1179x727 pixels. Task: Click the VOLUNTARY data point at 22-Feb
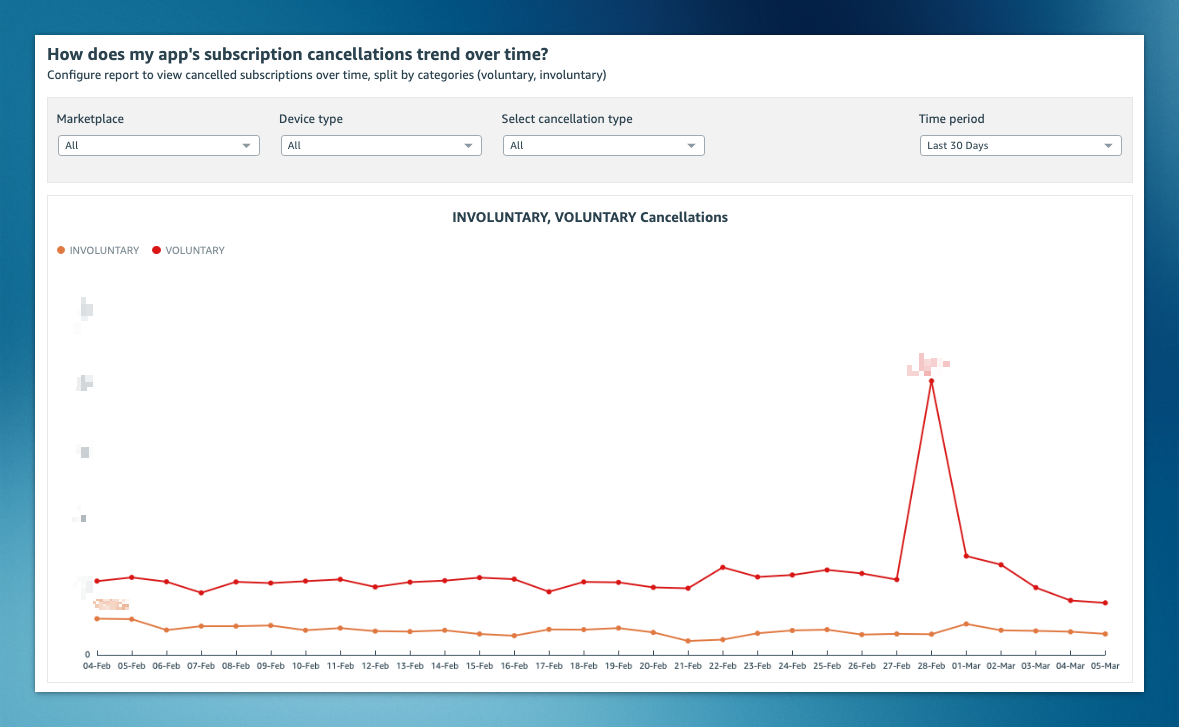[x=723, y=566]
